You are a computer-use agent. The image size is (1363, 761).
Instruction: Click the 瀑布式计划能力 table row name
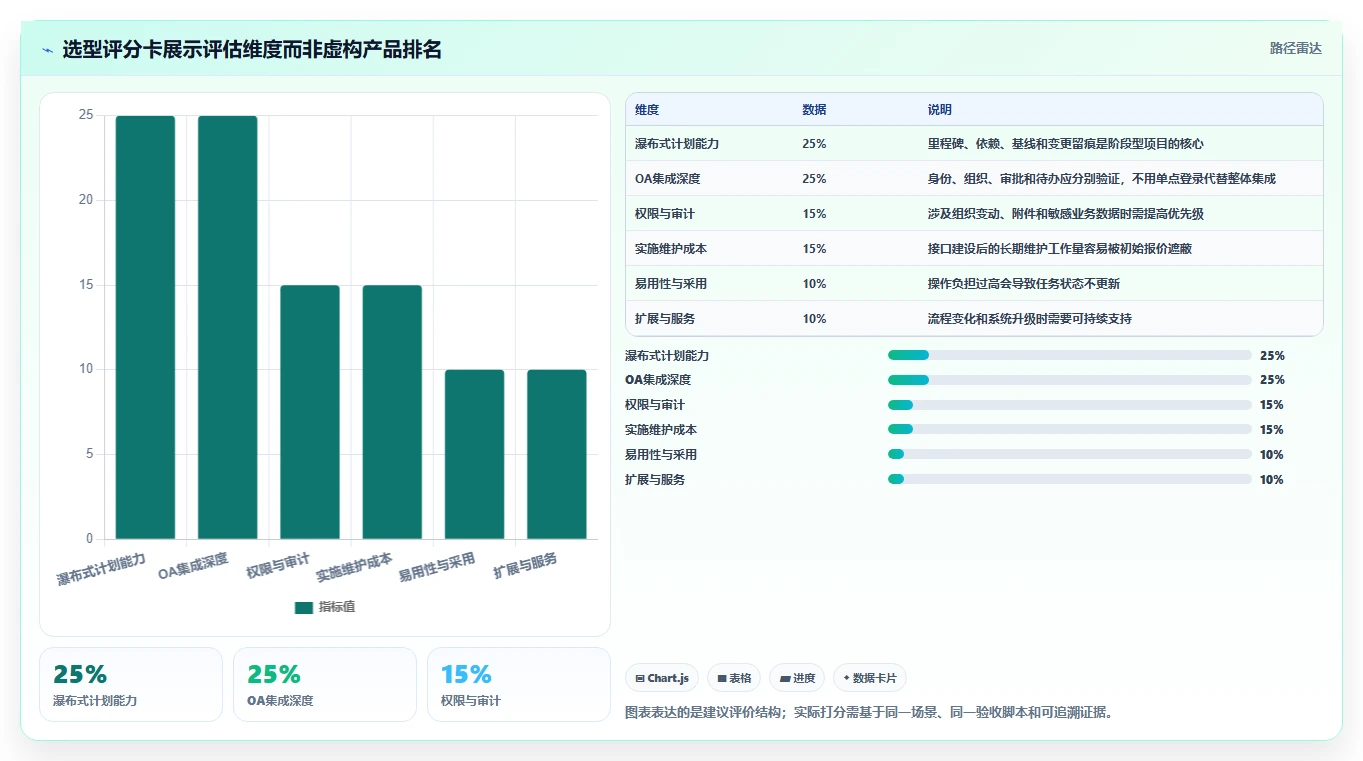point(677,144)
